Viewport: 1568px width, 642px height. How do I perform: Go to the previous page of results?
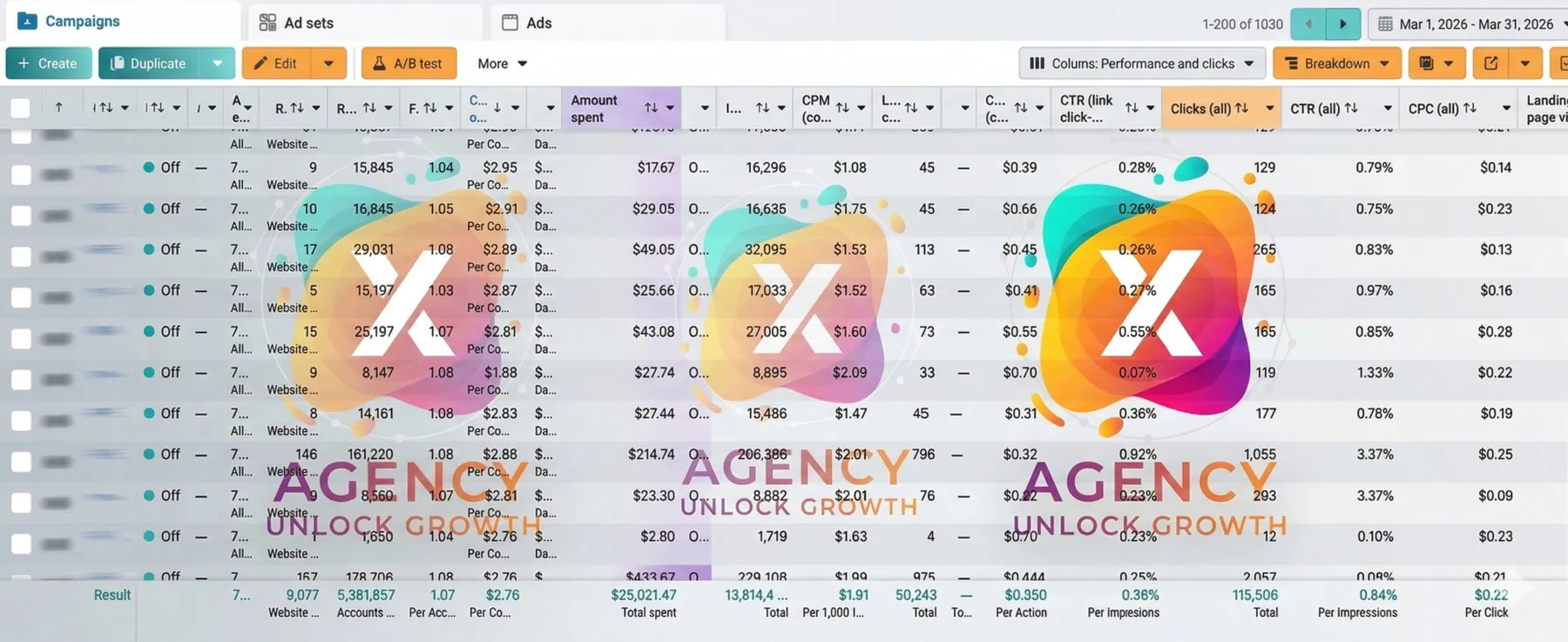(x=1308, y=24)
